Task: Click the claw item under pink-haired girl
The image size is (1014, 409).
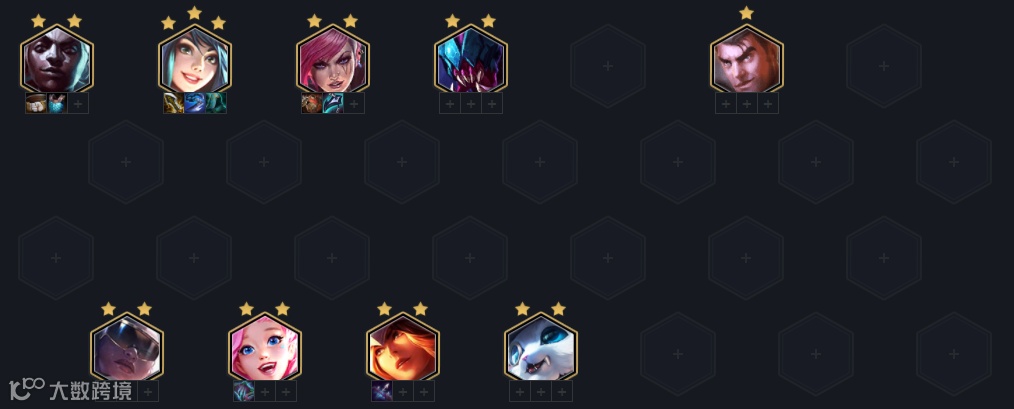Action: pyautogui.click(x=243, y=391)
